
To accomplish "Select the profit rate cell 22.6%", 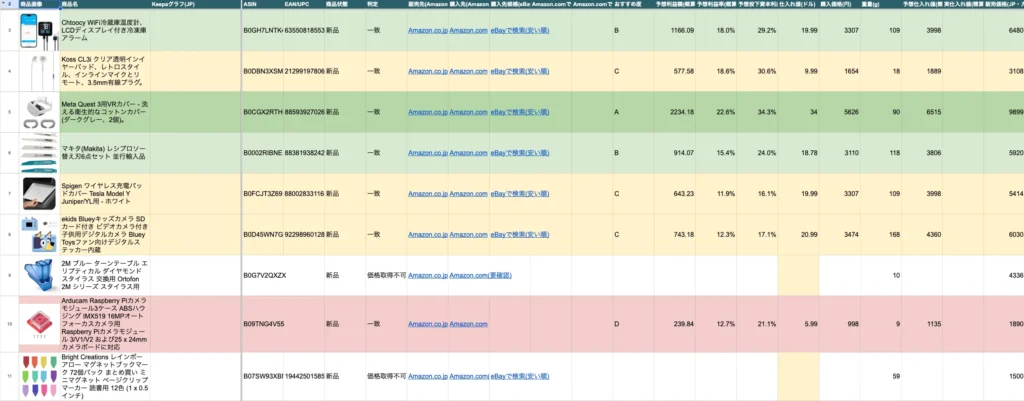I will click(716, 112).
